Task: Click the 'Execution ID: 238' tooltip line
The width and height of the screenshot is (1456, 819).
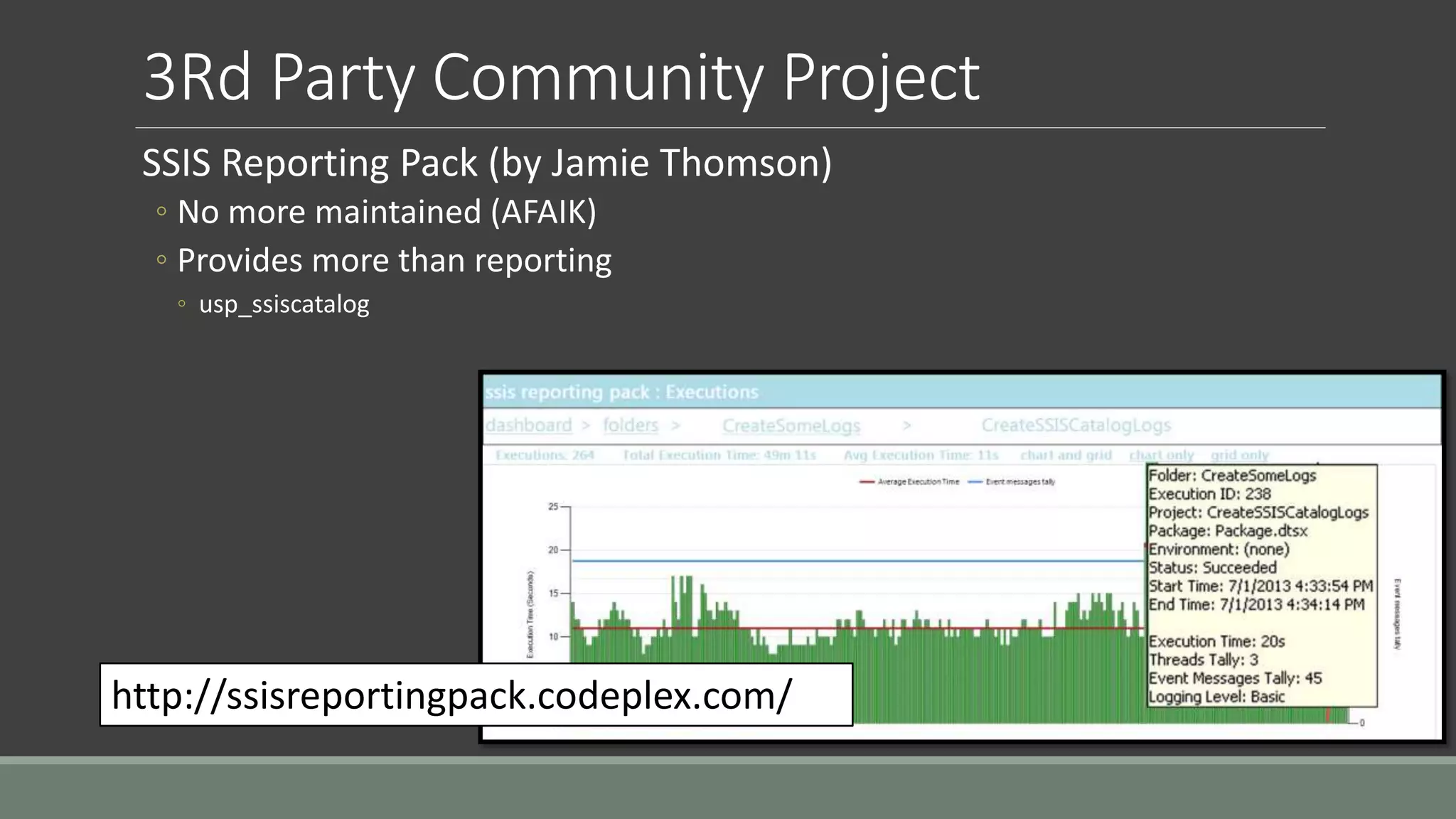Action: pos(1209,494)
